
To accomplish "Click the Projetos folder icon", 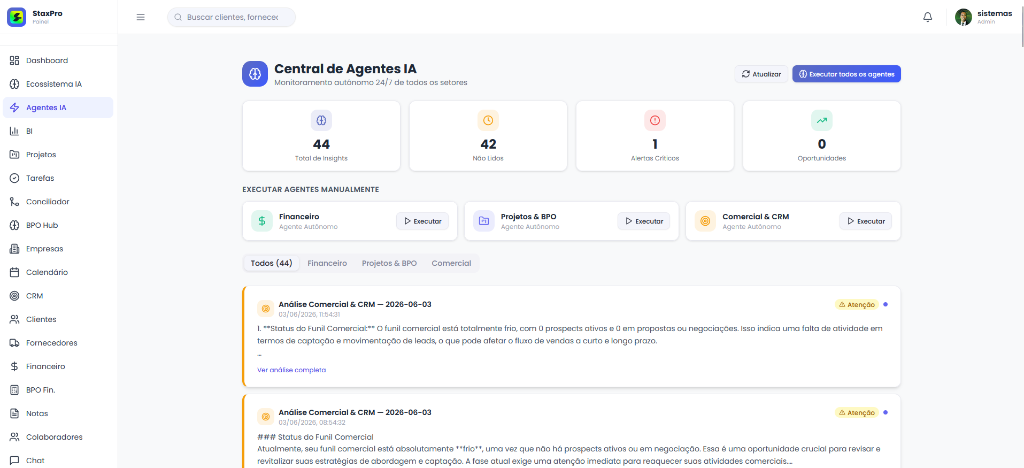I will [x=14, y=155].
